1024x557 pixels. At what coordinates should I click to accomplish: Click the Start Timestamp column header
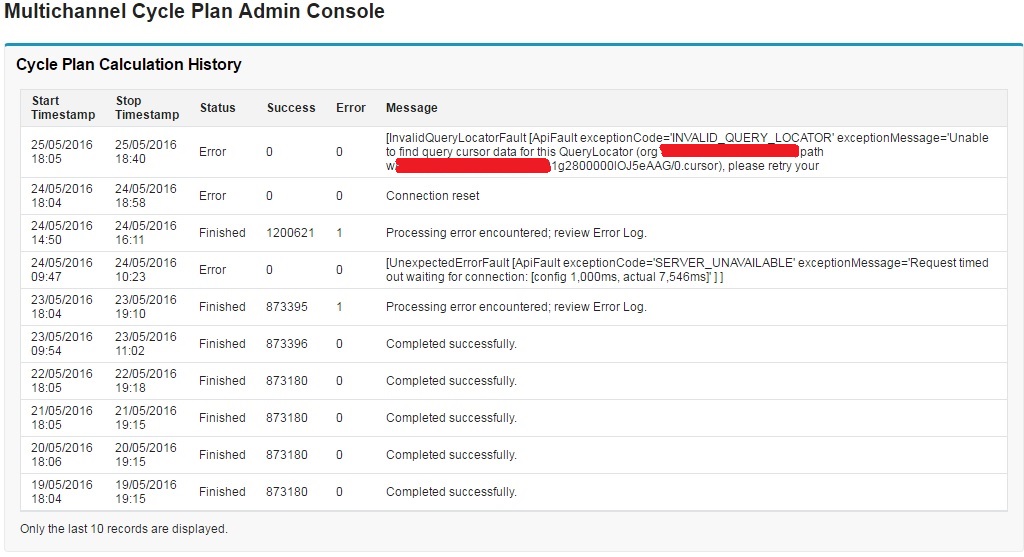63,108
